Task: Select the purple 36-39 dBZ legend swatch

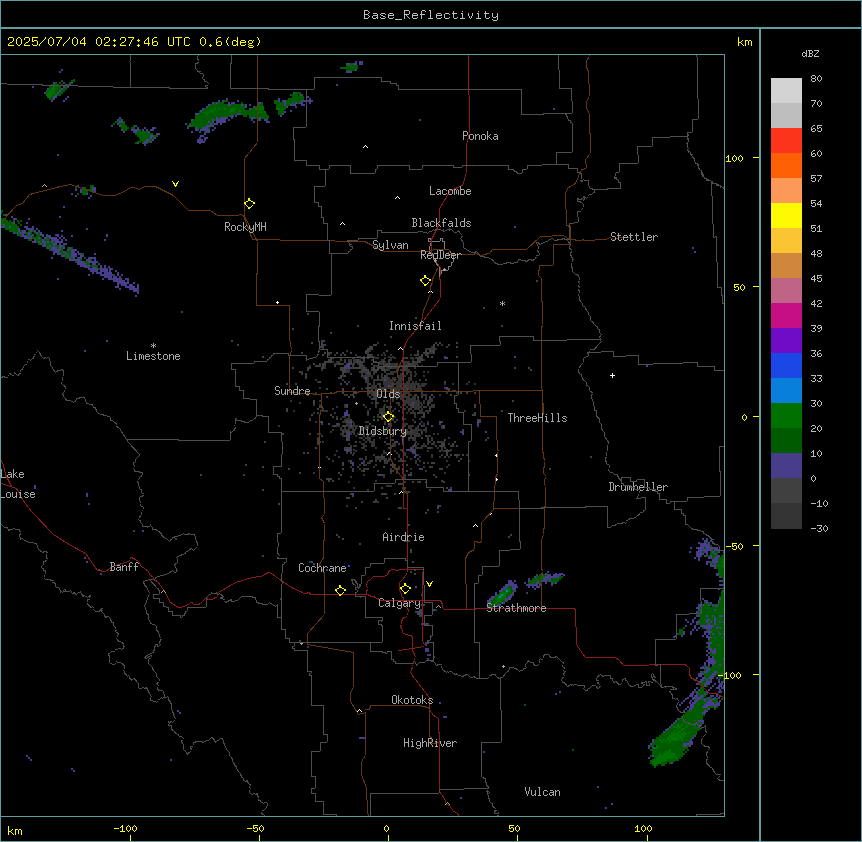Action: coord(786,340)
